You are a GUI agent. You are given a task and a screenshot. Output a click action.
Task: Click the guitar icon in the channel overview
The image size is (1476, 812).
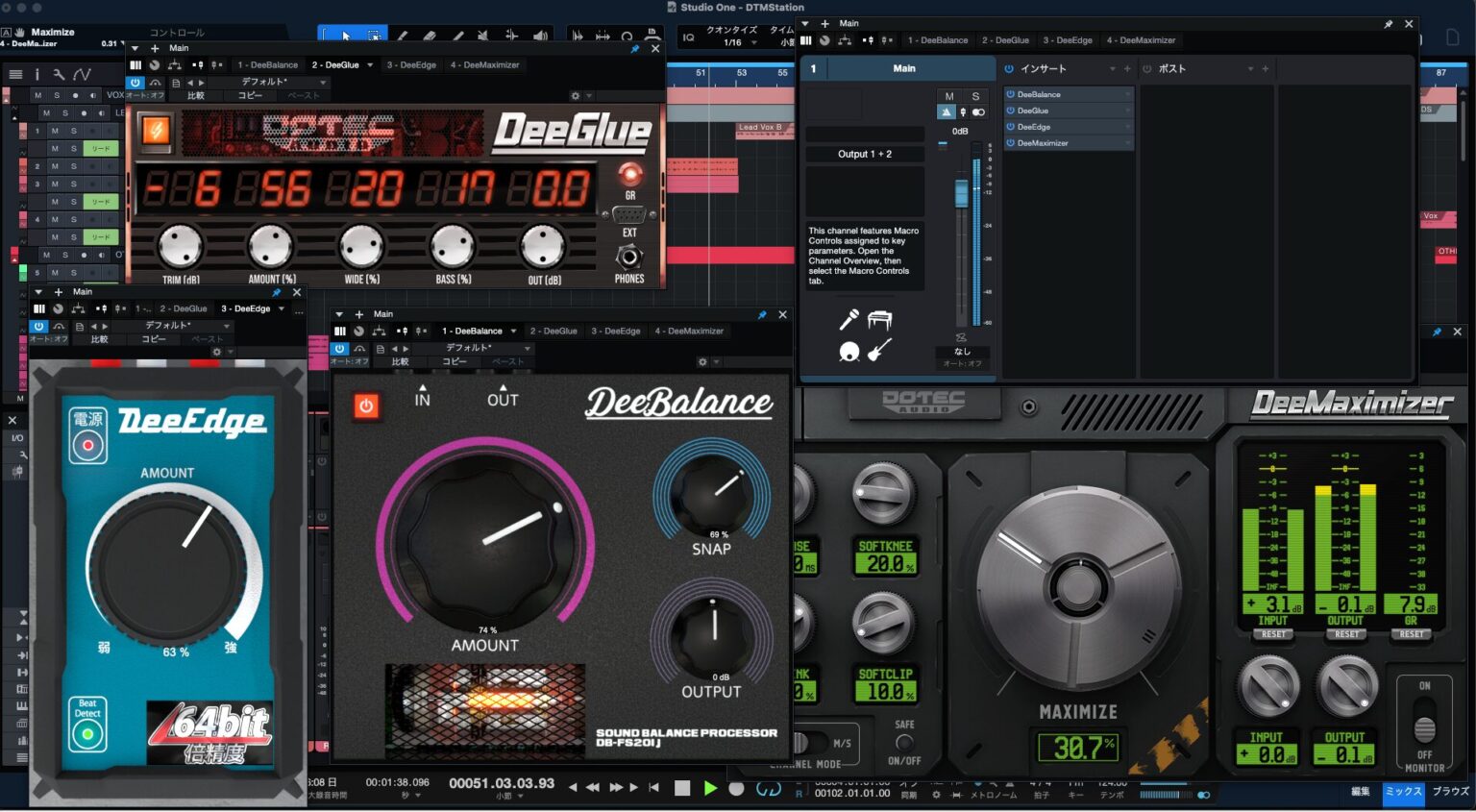tap(878, 351)
